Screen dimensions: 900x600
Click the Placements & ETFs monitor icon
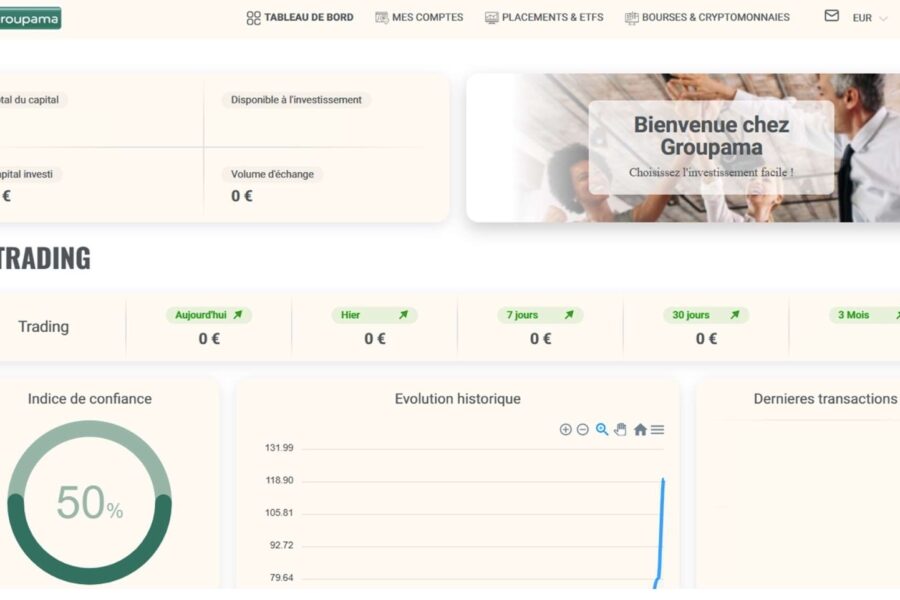pos(491,18)
